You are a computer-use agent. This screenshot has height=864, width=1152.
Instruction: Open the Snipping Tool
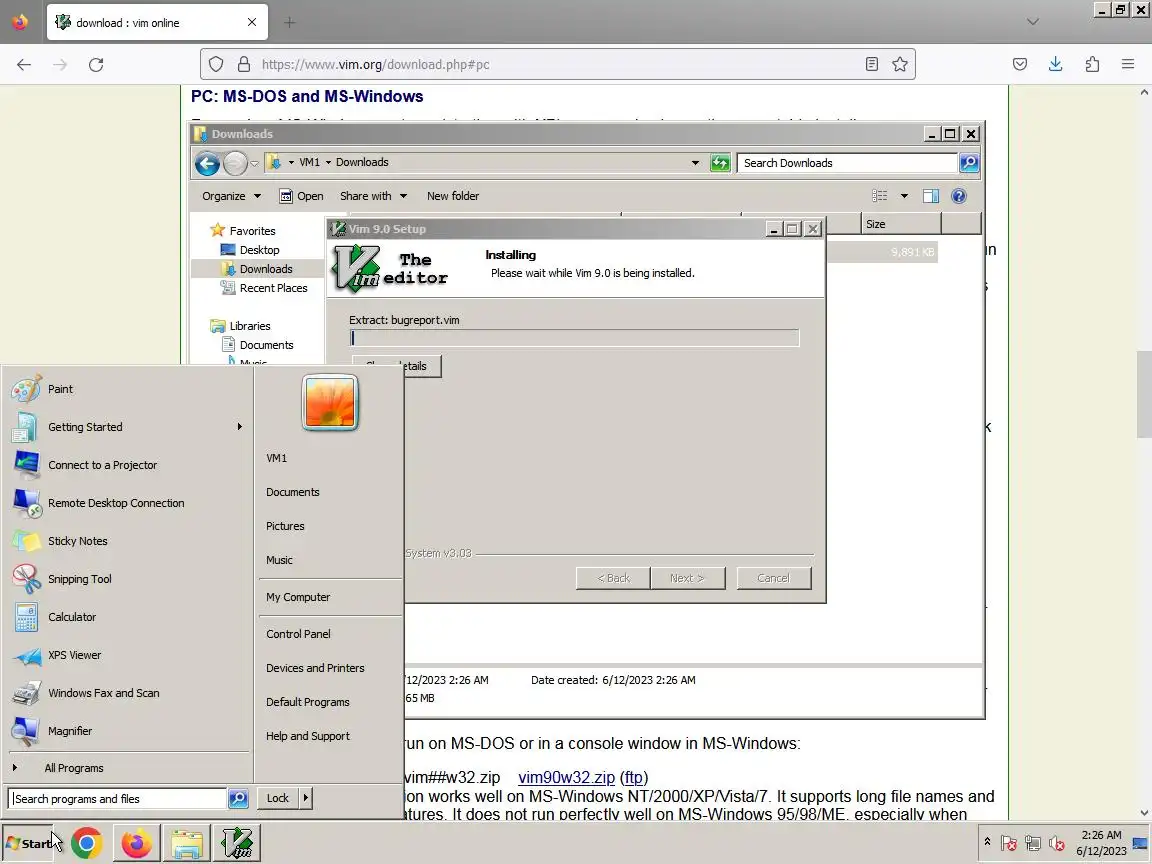[79, 579]
